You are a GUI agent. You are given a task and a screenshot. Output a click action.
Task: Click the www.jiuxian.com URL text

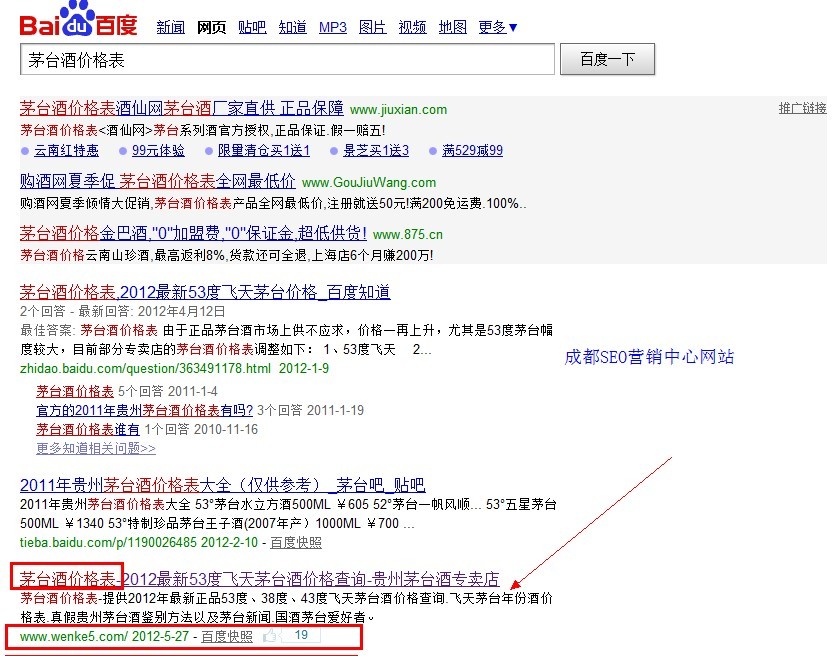click(x=398, y=110)
